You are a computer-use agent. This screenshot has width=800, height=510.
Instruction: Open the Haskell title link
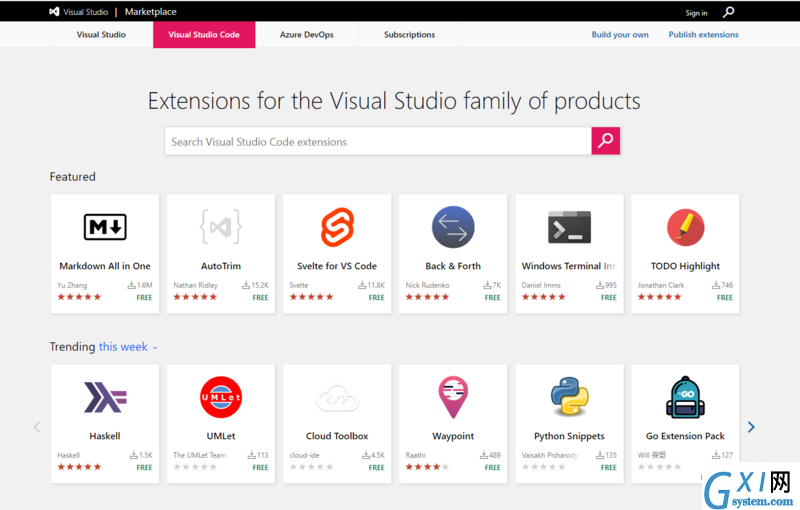tap(105, 436)
